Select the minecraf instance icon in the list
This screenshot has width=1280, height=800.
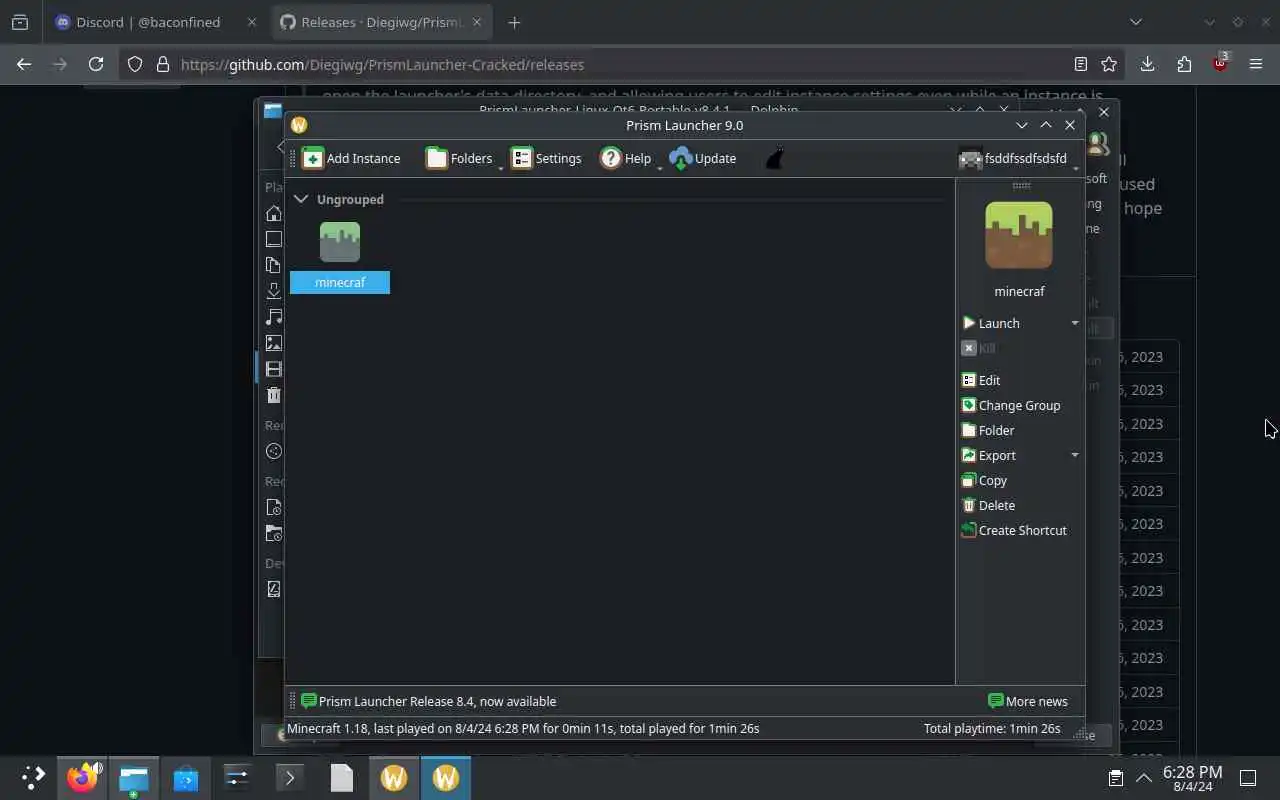click(340, 242)
